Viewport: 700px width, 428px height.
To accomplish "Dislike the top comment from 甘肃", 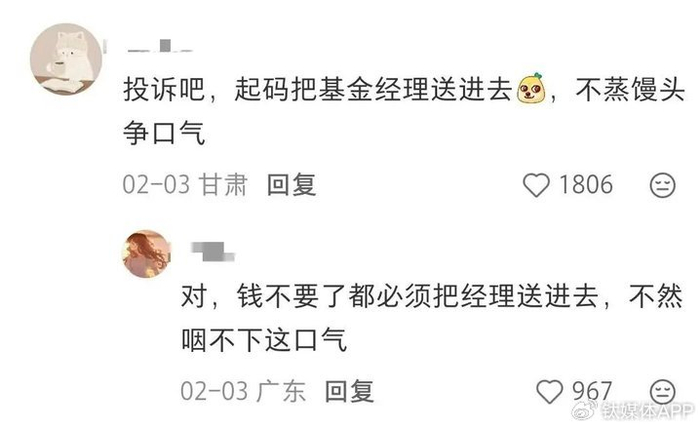I will coord(662,185).
